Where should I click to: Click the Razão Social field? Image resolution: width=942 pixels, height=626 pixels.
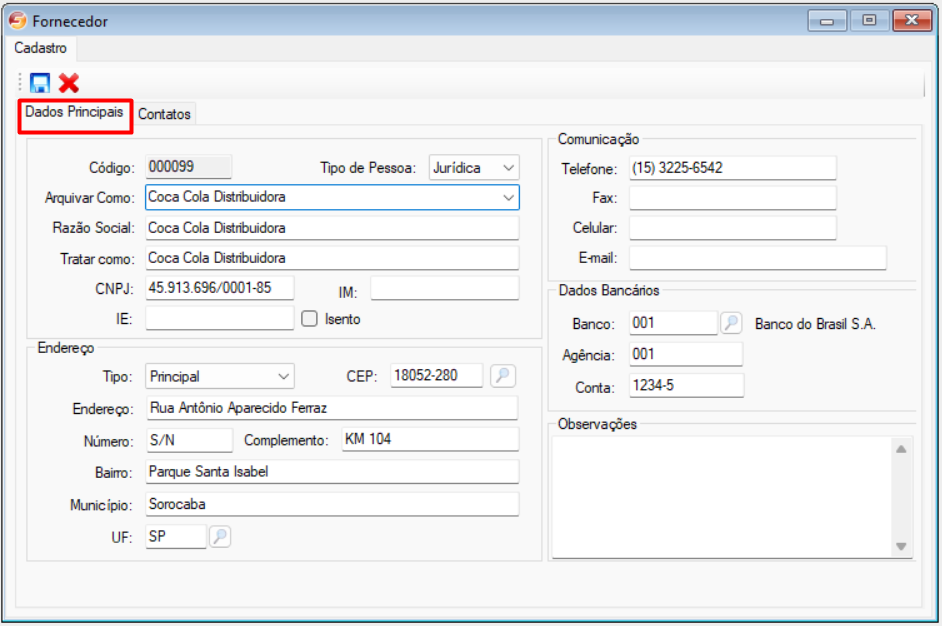pyautogui.click(x=332, y=228)
